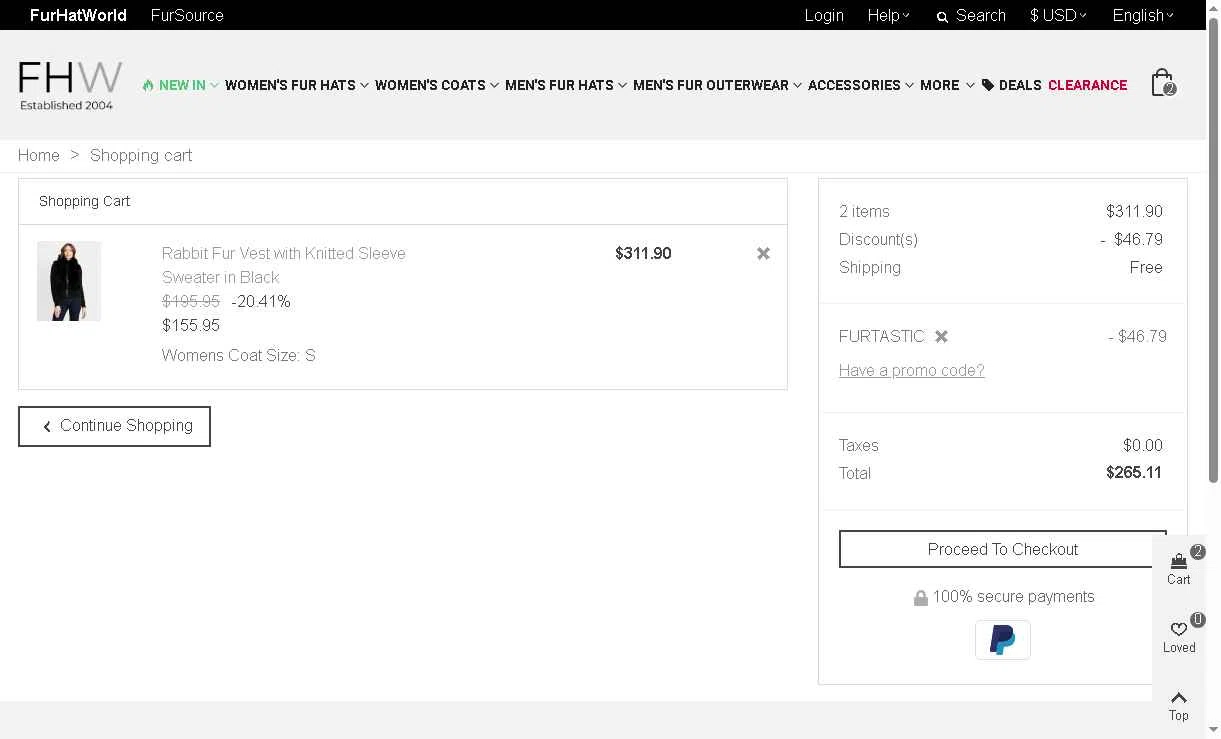
Task: Click the Deals tag icon link
Action: 1011,85
